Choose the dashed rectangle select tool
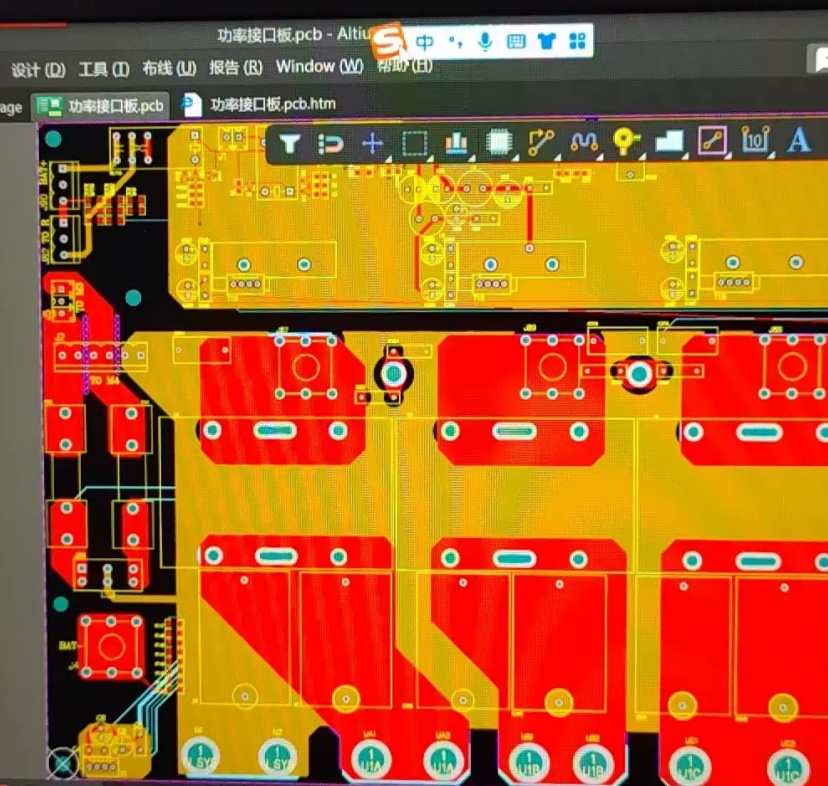Screen dimensions: 828x786 tap(415, 143)
